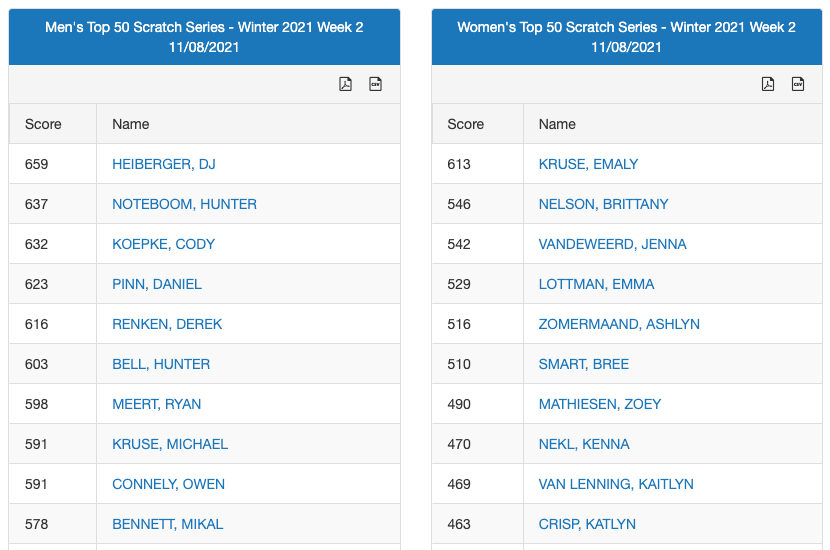The image size is (830, 550).
Task: Select PINN, DANIEL in Men's list
Action: (157, 284)
